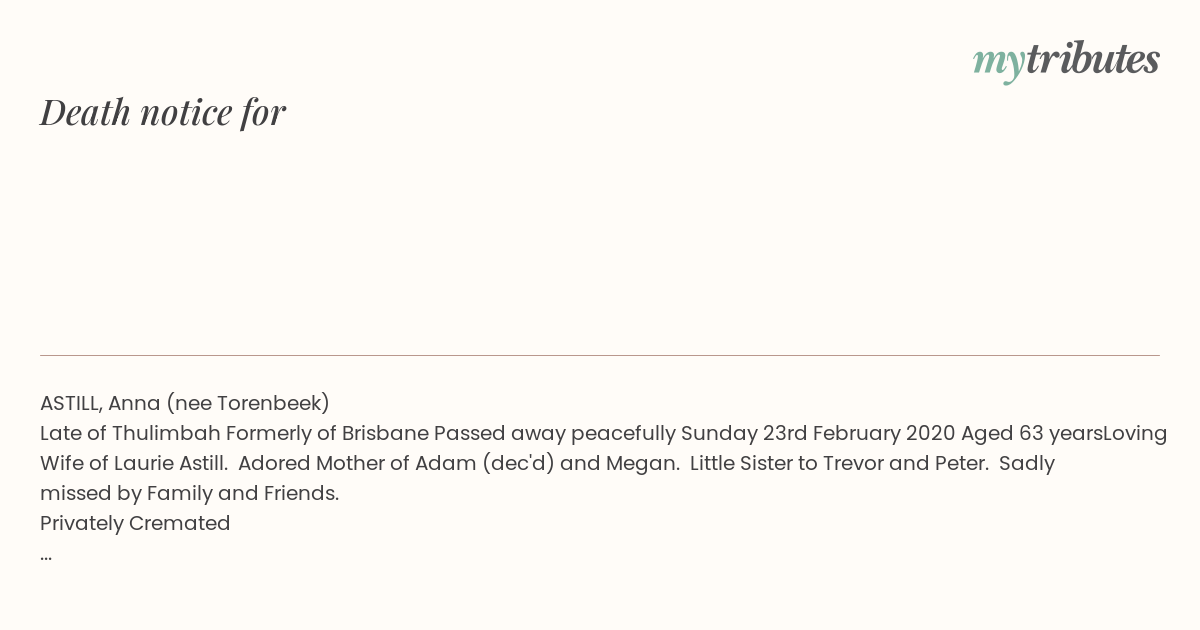Click the gray "tributes" part of logo
This screenshot has width=1200, height=630.
click(1093, 58)
